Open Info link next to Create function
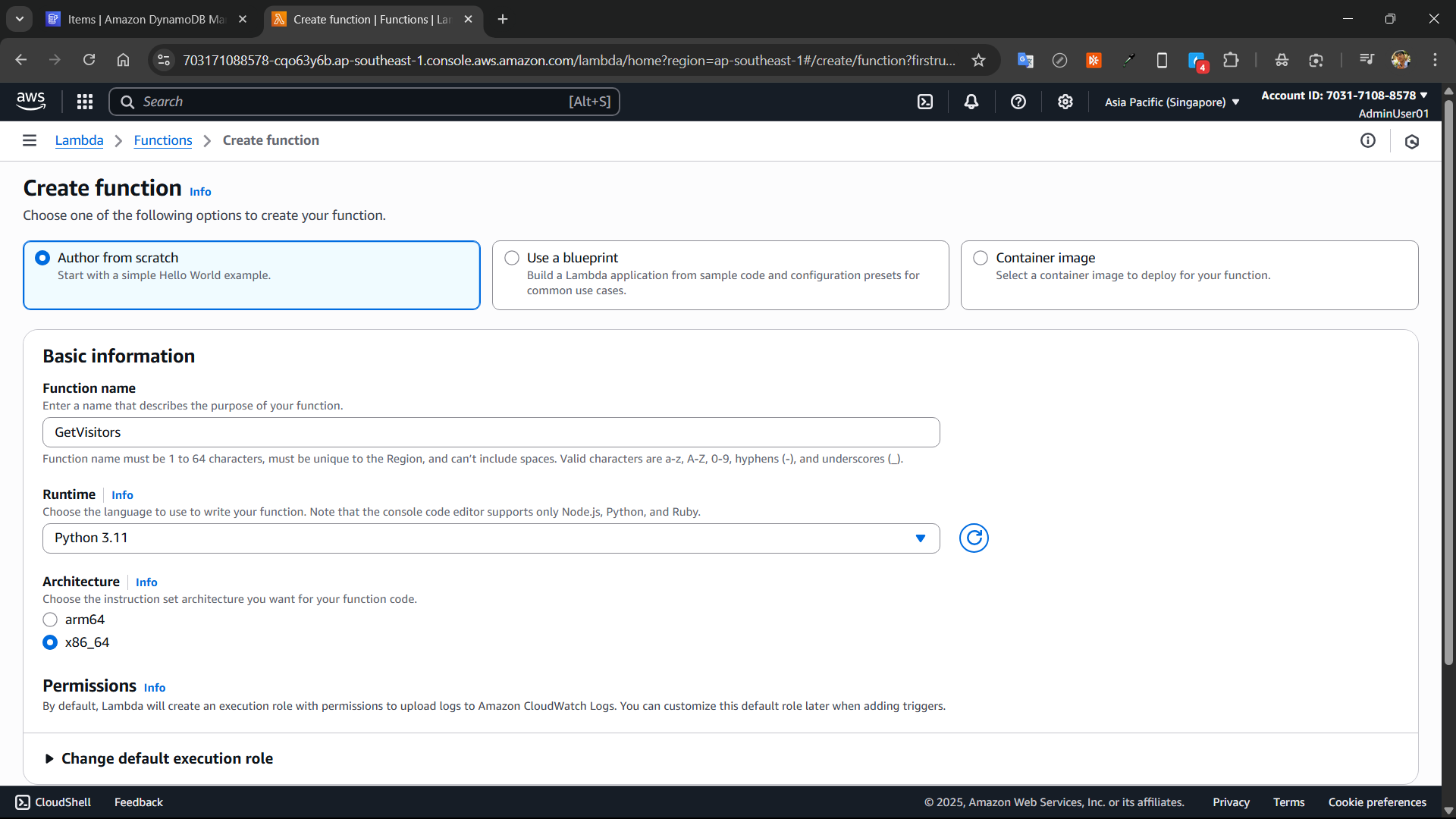The width and height of the screenshot is (1456, 819). point(200,192)
